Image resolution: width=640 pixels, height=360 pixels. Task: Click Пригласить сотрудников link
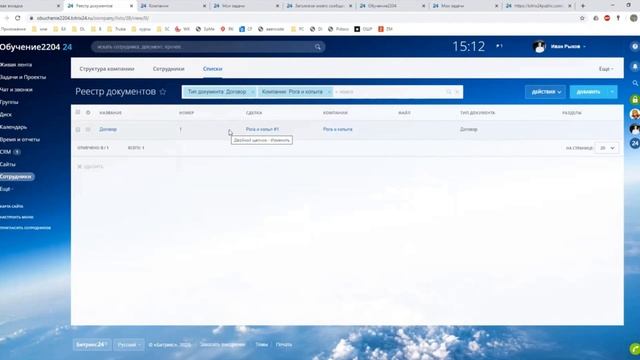(x=25, y=228)
